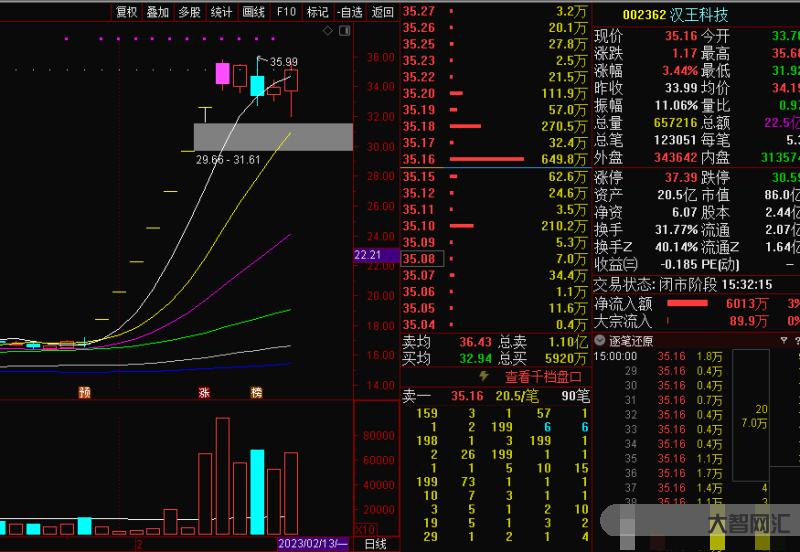Open the 日线 period selector
This screenshot has height=552, width=800.
(376, 544)
